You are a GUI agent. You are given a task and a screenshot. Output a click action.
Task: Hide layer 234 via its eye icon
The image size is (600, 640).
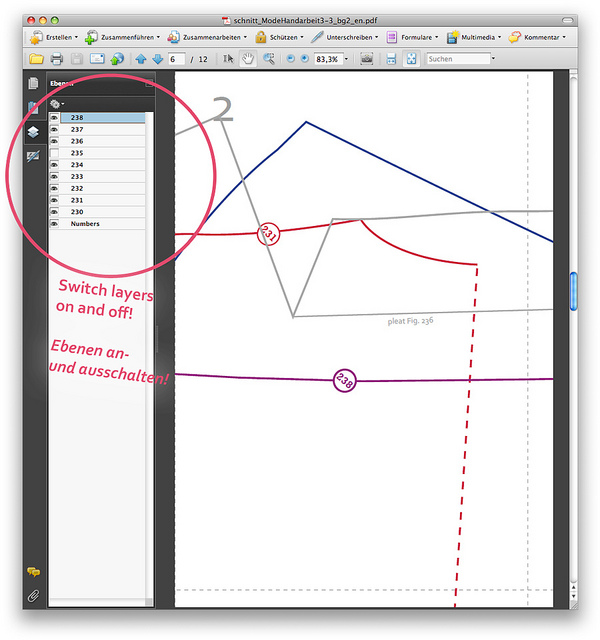pyautogui.click(x=54, y=165)
